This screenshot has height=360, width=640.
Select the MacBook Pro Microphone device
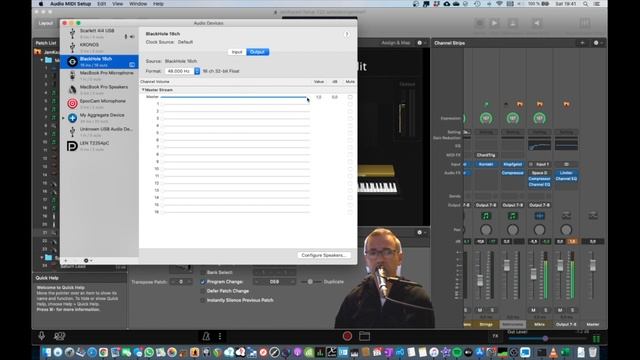point(99,76)
